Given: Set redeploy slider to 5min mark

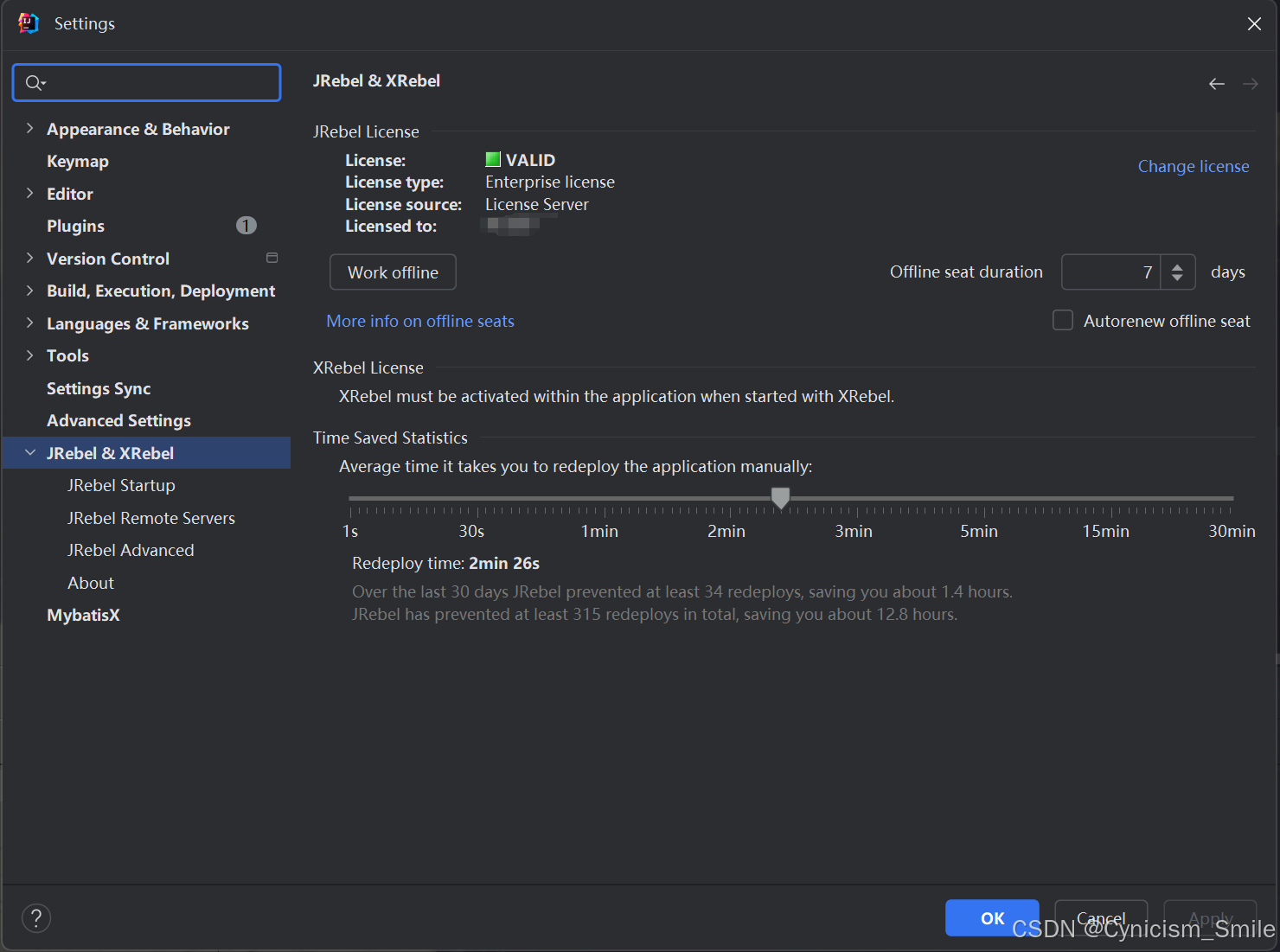Looking at the screenshot, I should (x=984, y=499).
